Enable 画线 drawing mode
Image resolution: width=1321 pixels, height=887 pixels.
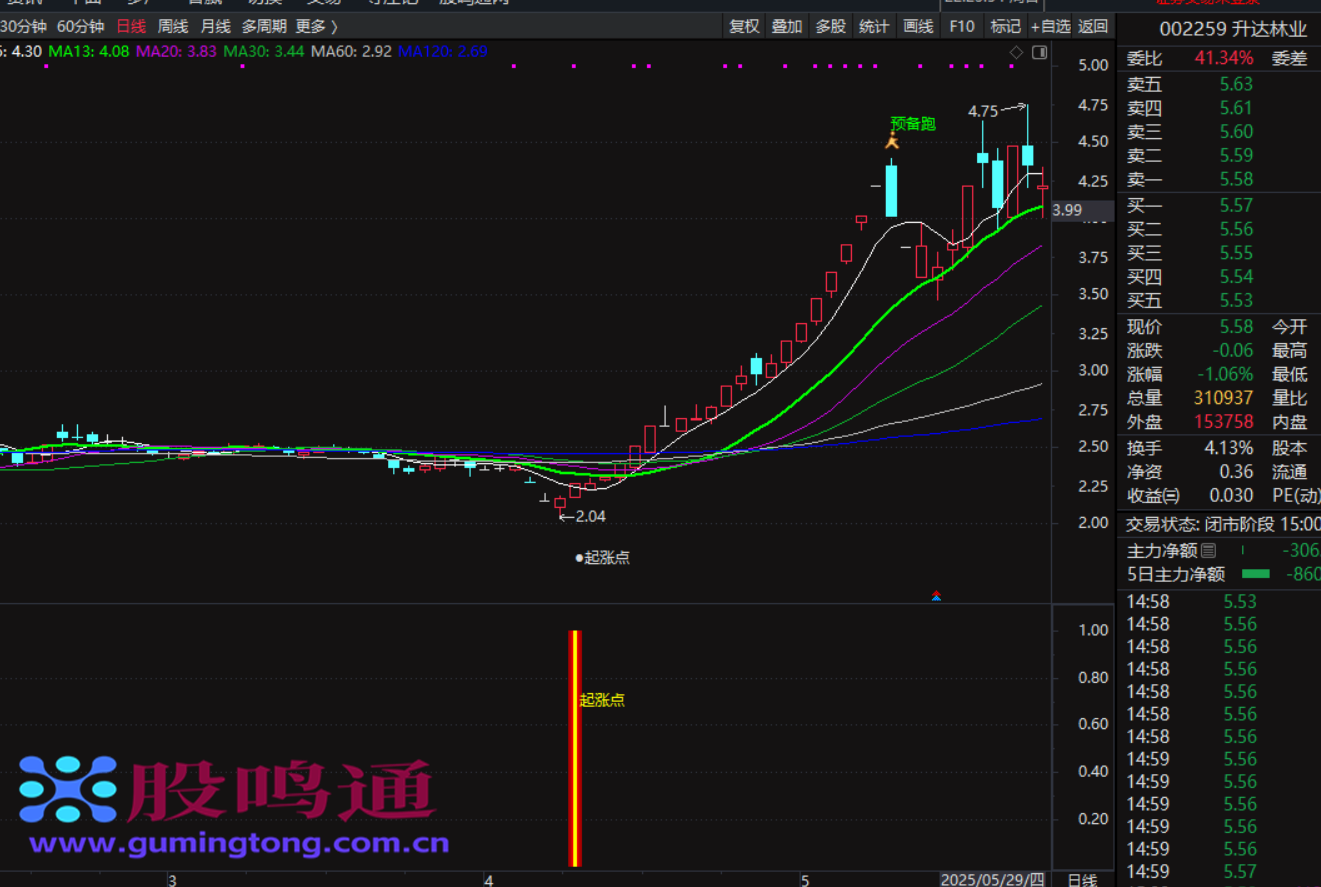pyautogui.click(x=918, y=27)
